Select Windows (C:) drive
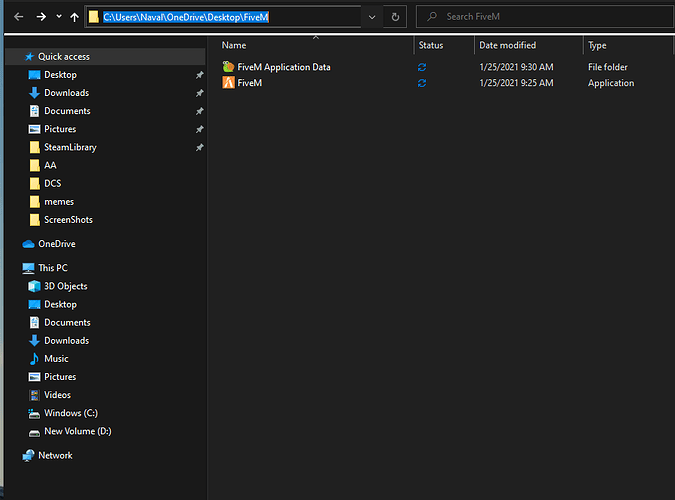This screenshot has height=500, width=675. 70,413
